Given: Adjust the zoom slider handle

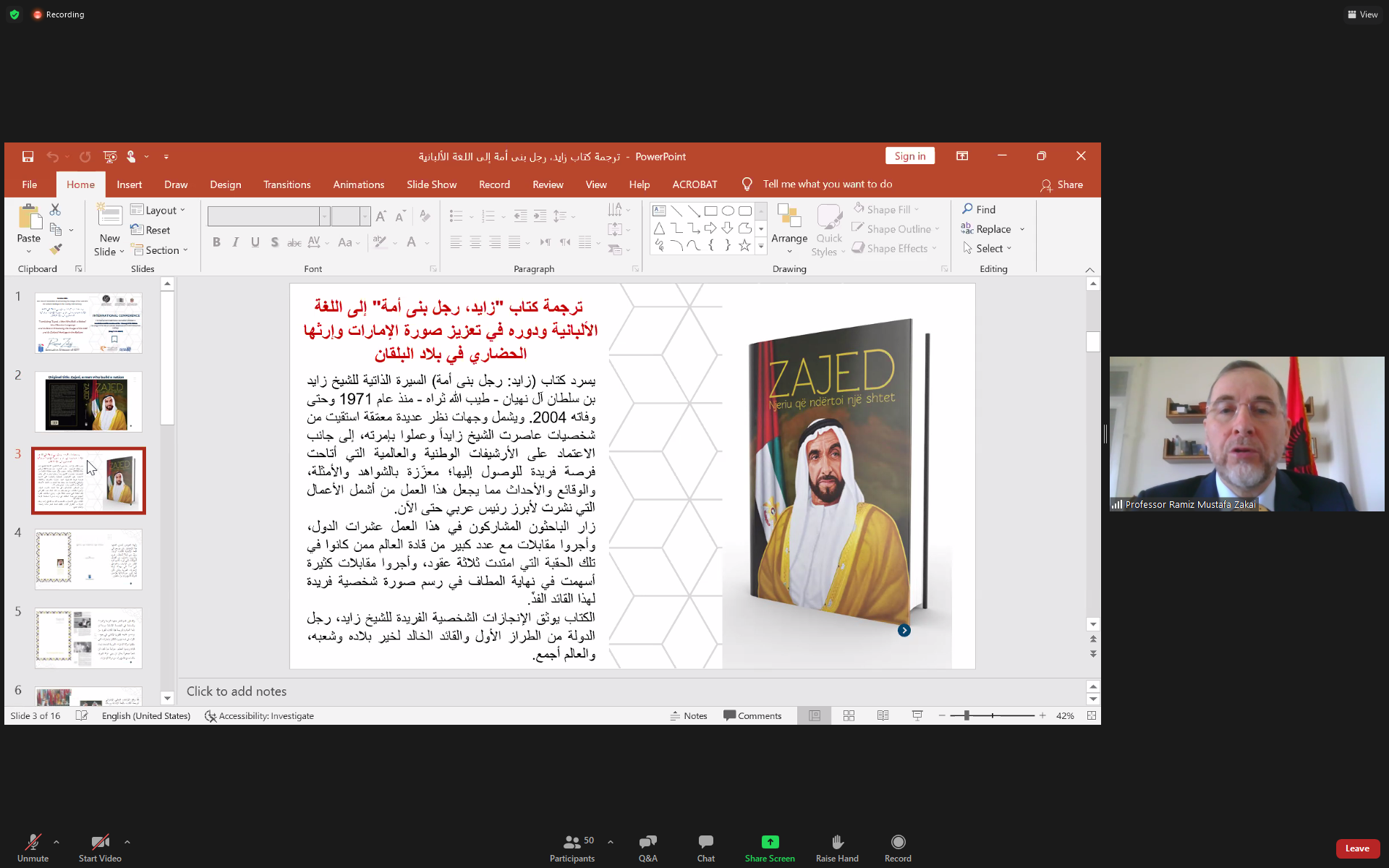Looking at the screenshot, I should tap(967, 715).
